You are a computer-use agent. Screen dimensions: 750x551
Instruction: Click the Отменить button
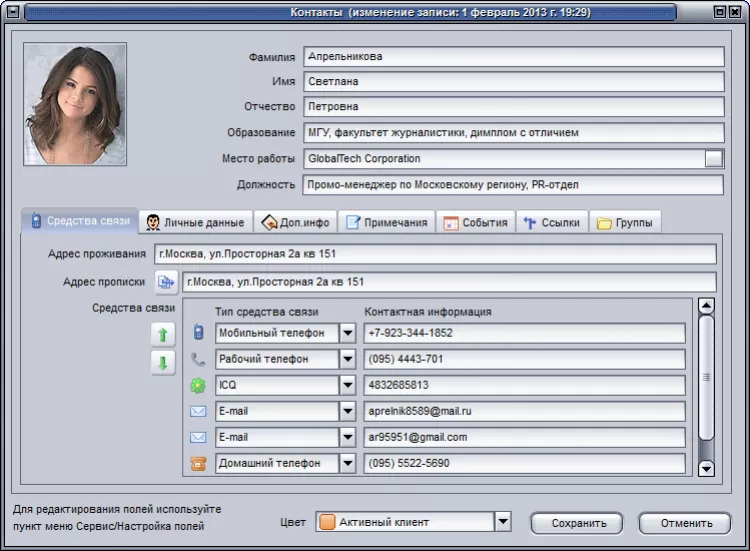(685, 523)
